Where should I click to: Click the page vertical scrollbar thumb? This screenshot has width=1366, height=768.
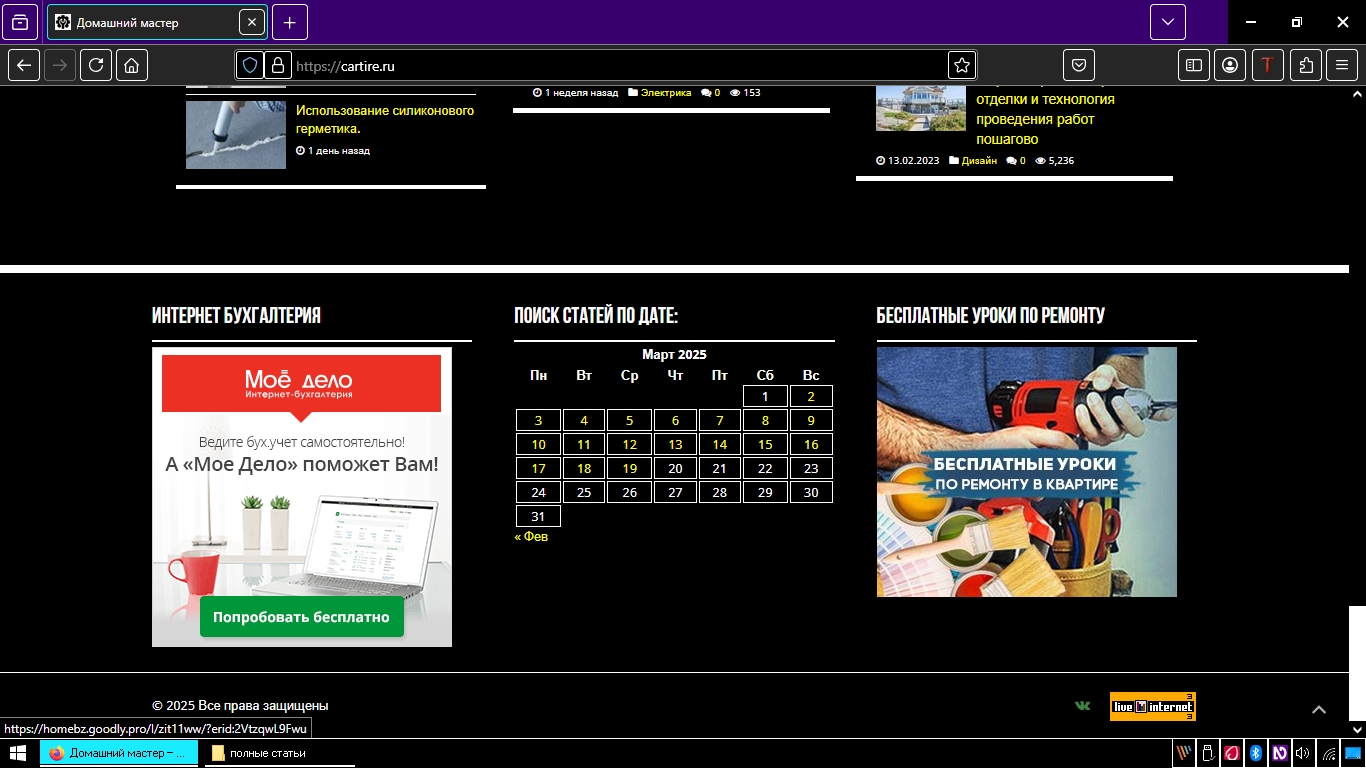(1357, 662)
